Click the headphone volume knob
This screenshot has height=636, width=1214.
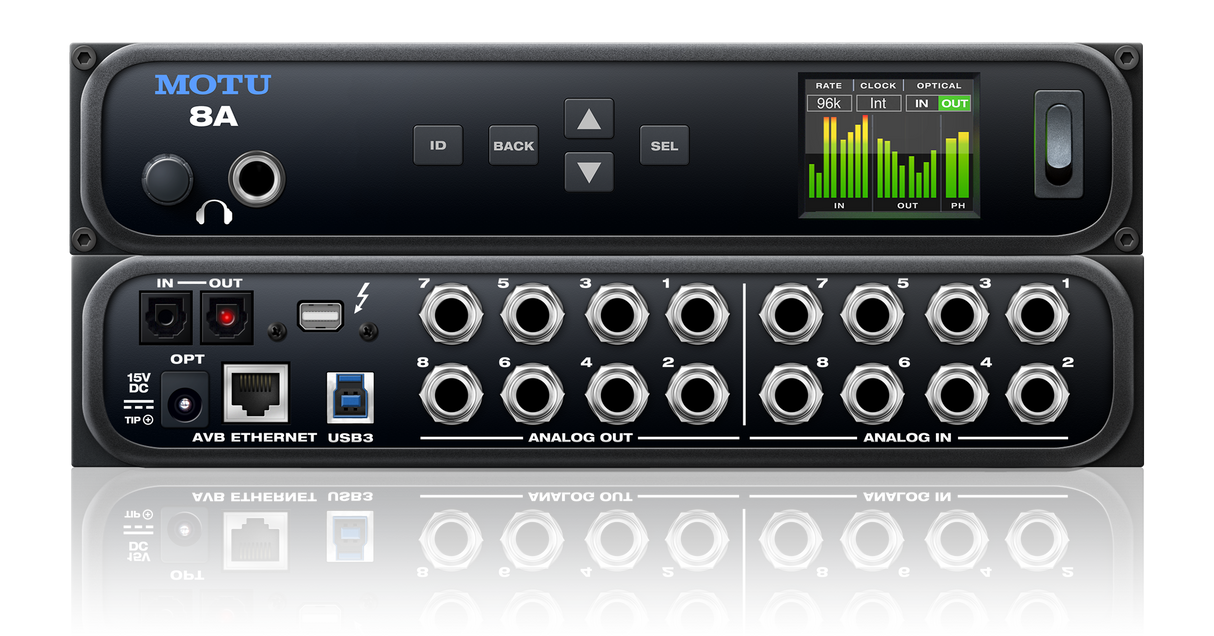click(167, 180)
